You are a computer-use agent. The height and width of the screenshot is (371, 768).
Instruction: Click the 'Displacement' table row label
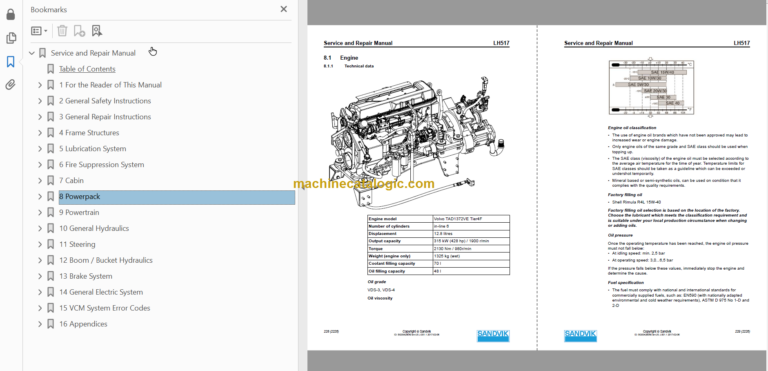pyautogui.click(x=400, y=234)
